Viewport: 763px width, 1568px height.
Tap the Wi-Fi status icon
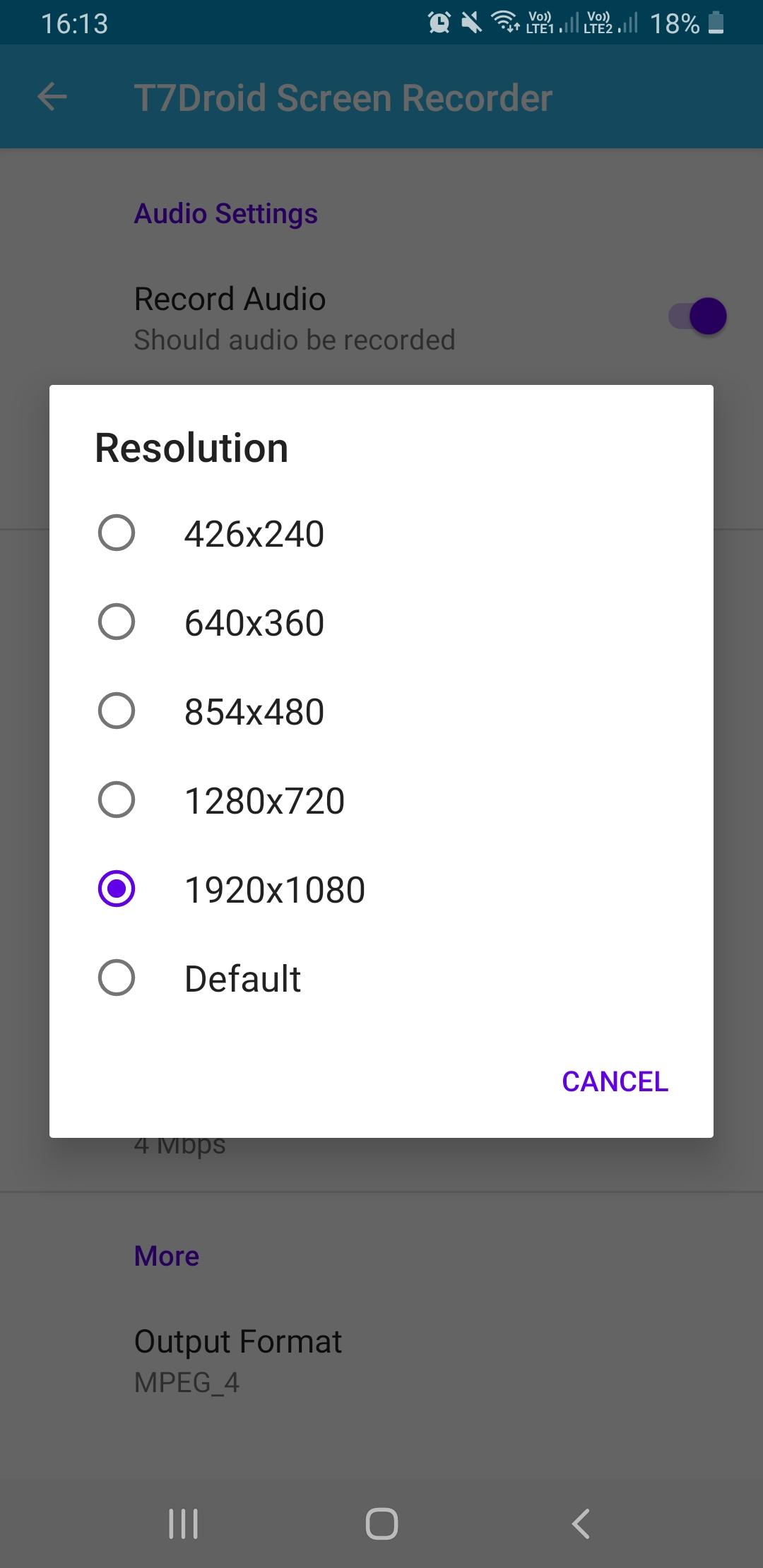tap(506, 23)
